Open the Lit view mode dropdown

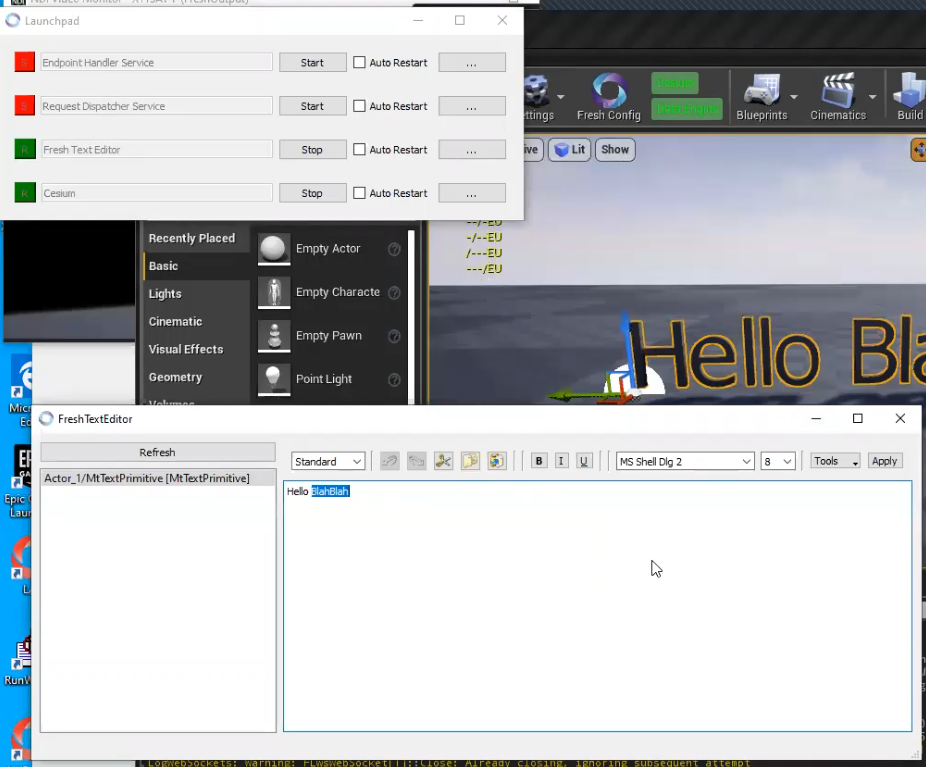[570, 150]
